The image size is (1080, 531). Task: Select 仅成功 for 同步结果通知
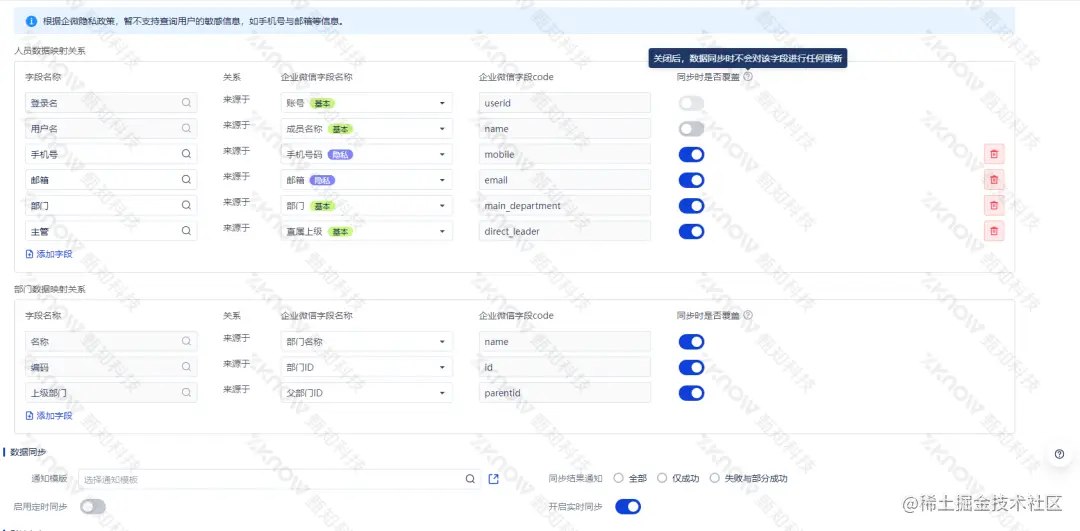pos(662,478)
